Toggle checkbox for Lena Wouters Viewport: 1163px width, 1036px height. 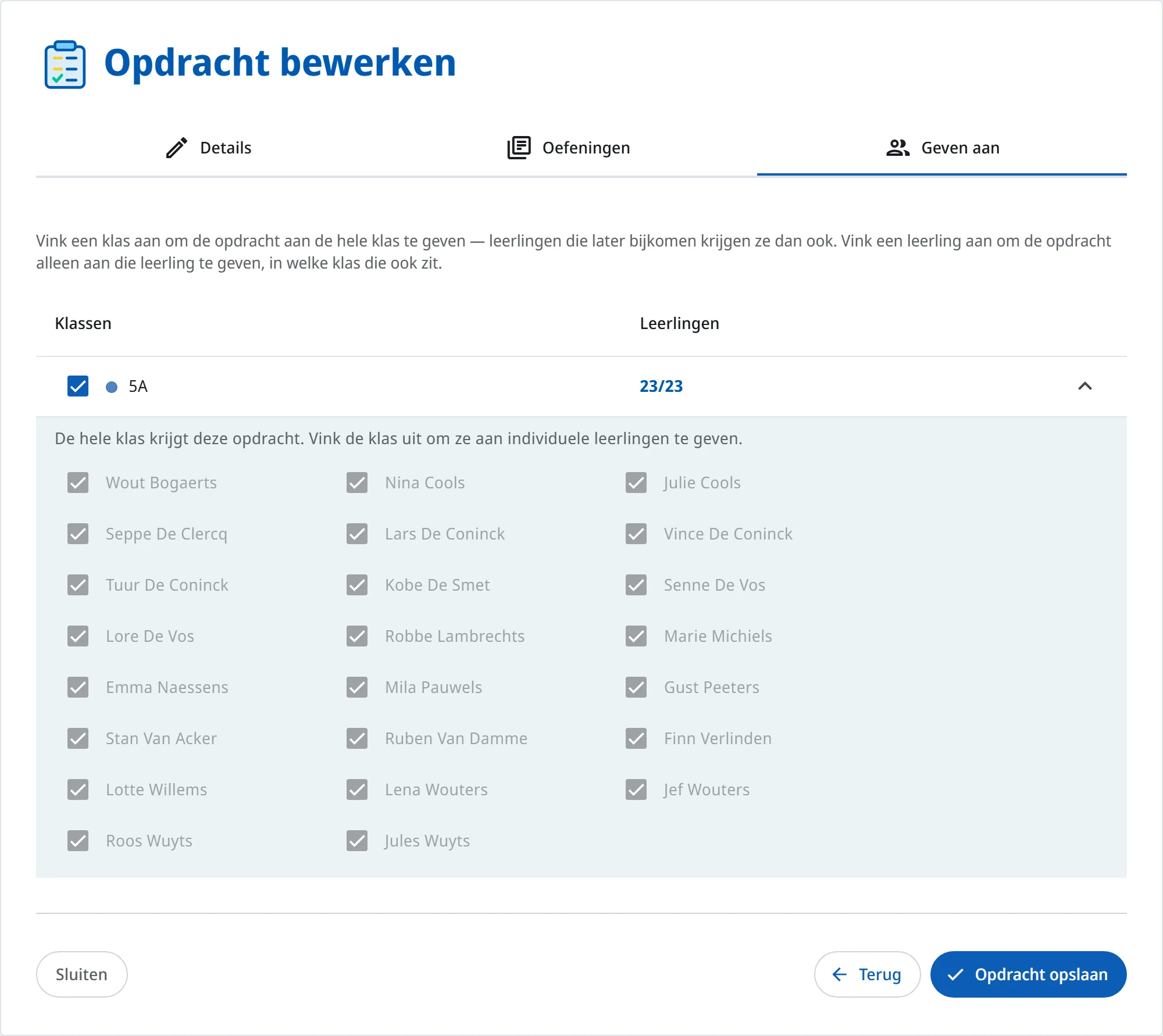[x=357, y=789]
